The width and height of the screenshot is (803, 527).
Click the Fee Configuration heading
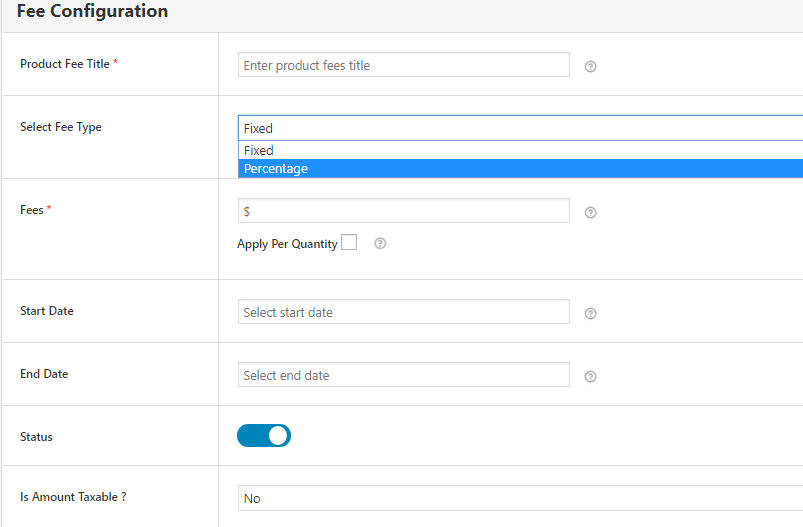point(92,11)
